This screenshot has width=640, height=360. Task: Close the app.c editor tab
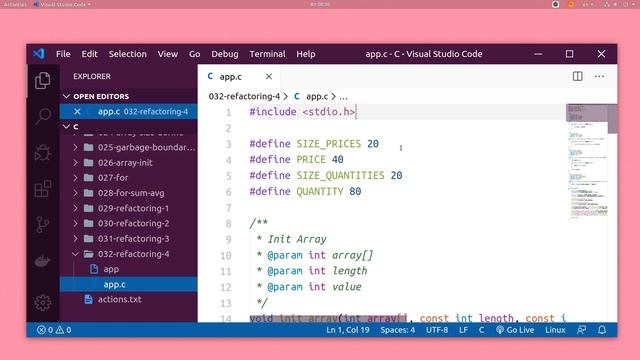(269, 76)
